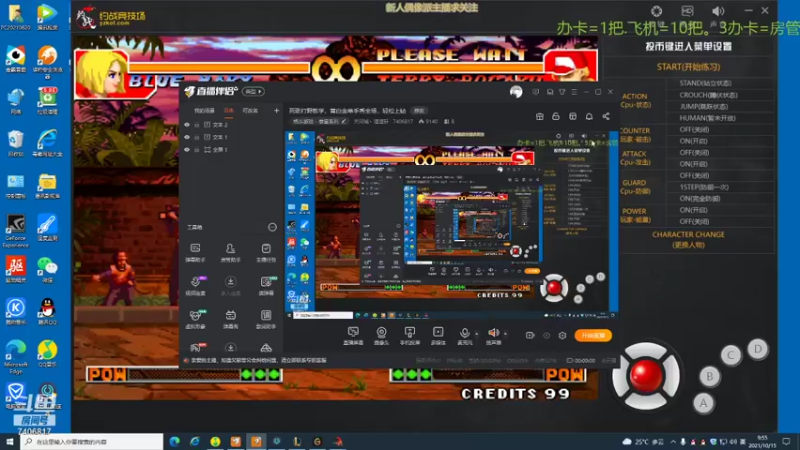Hide the 文本 2 source with its eye icon

[187, 124]
